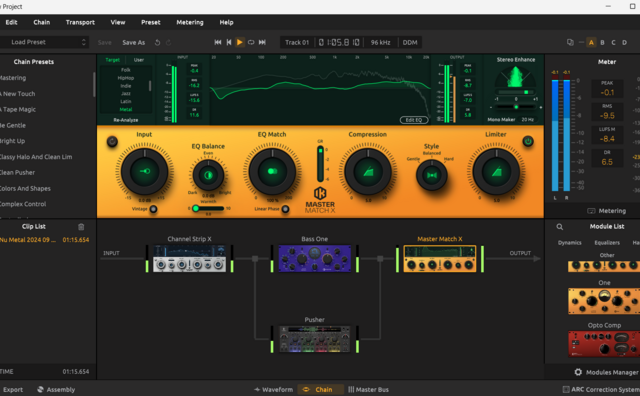This screenshot has height=396, width=640.
Task: Select snapshot A
Action: pos(591,42)
